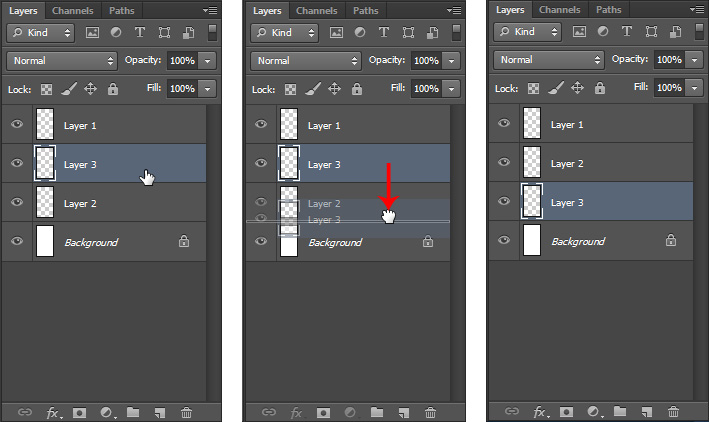The image size is (709, 422).
Task: Open the Paths tab in the right panel
Action: (608, 10)
